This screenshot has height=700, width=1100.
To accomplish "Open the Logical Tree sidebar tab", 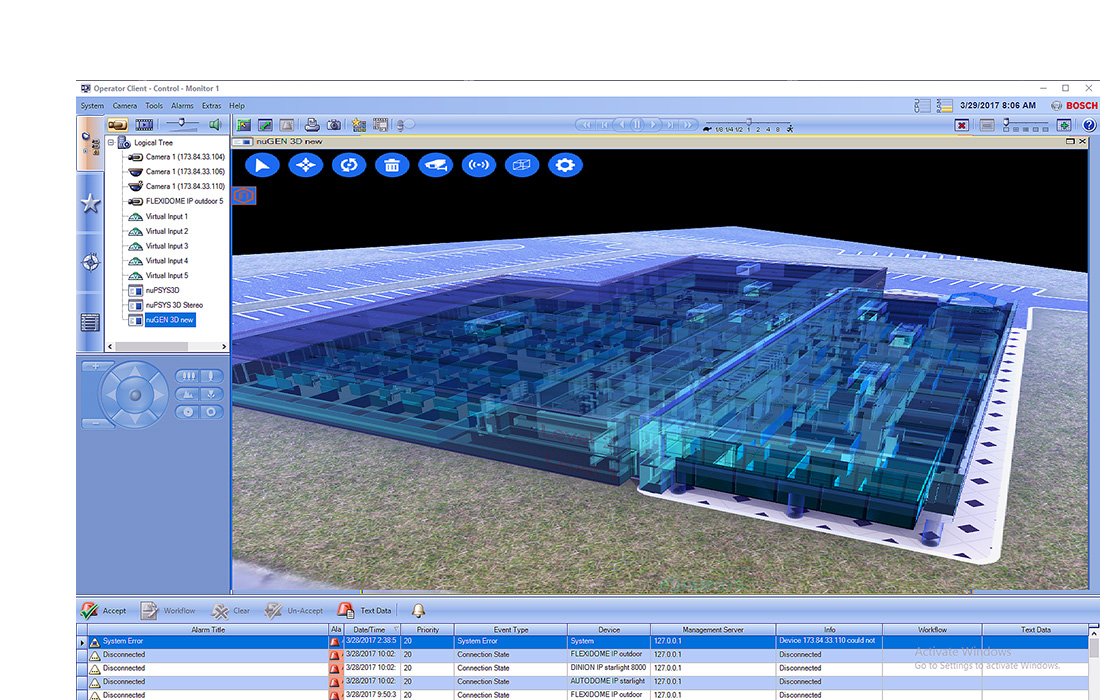I will click(x=90, y=143).
